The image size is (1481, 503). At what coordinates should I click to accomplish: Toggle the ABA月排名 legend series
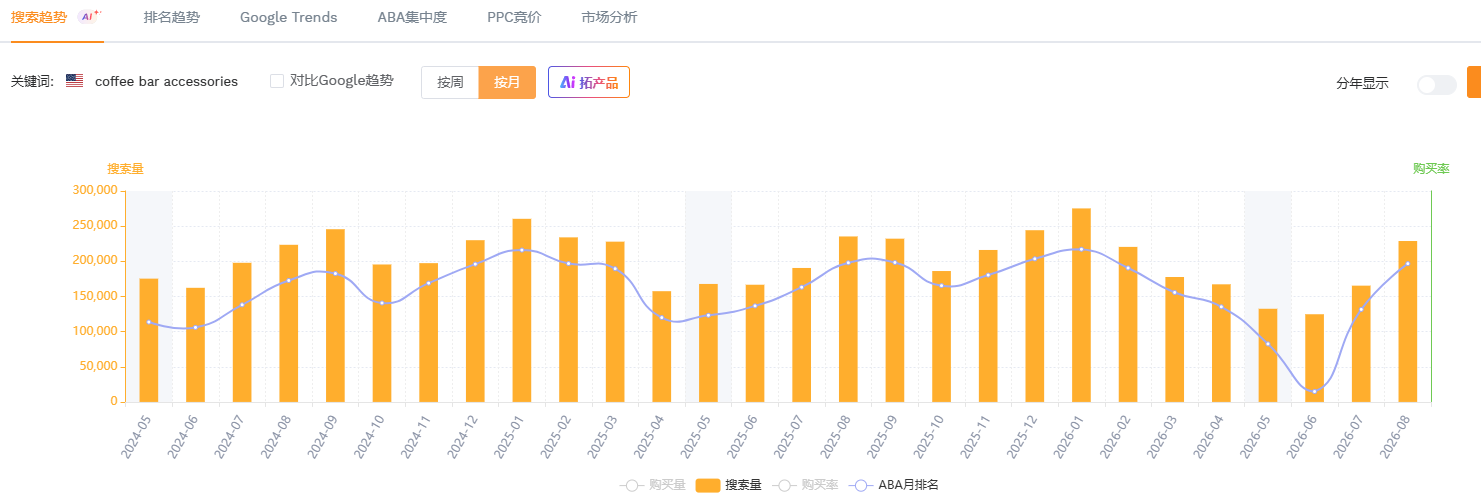tap(894, 485)
